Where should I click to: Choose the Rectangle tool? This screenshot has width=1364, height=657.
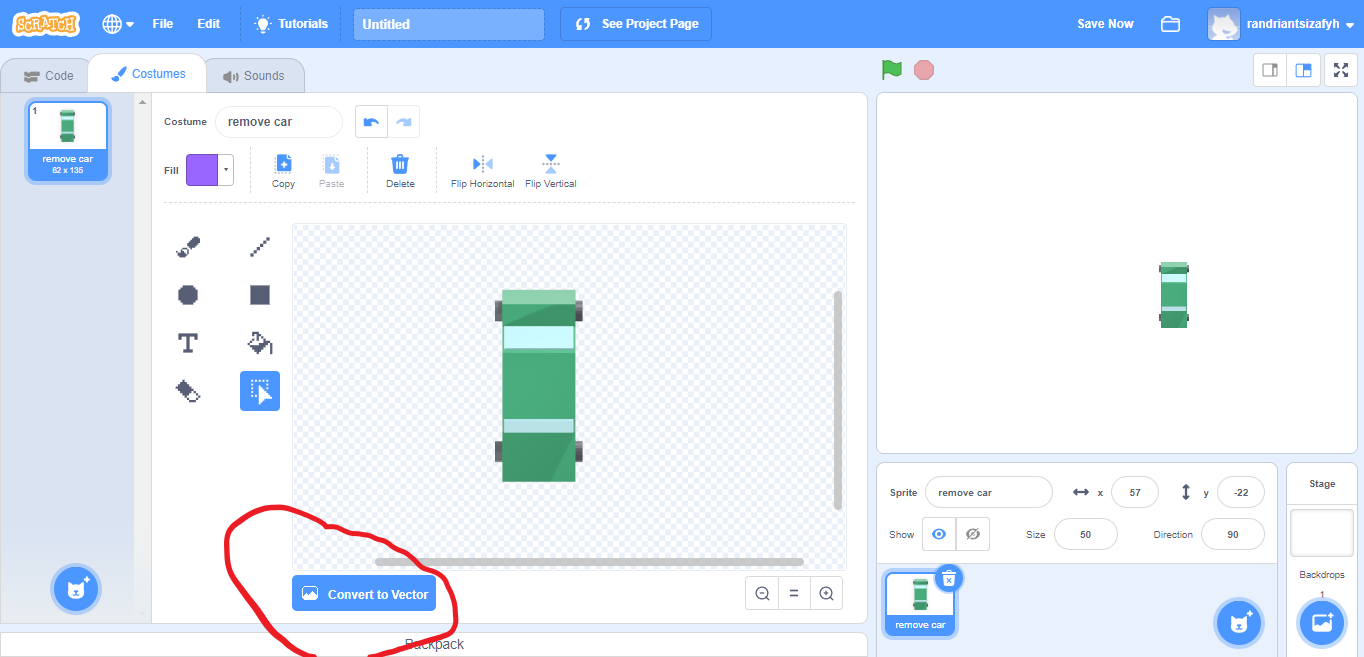pyautogui.click(x=259, y=294)
